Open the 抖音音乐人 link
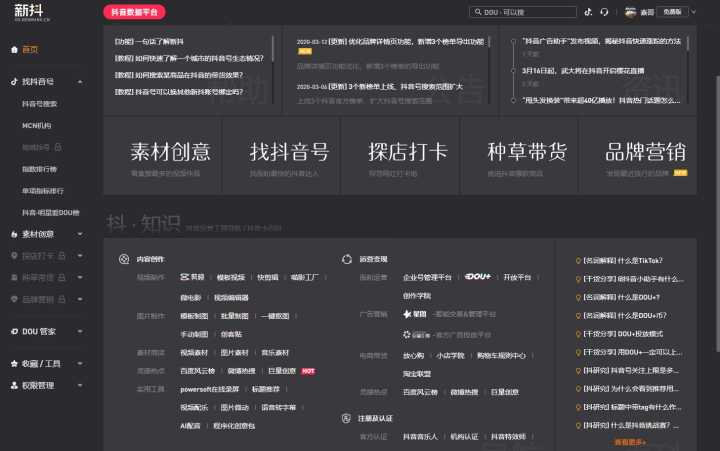Image resolution: width=720 pixels, height=451 pixels. click(x=420, y=436)
